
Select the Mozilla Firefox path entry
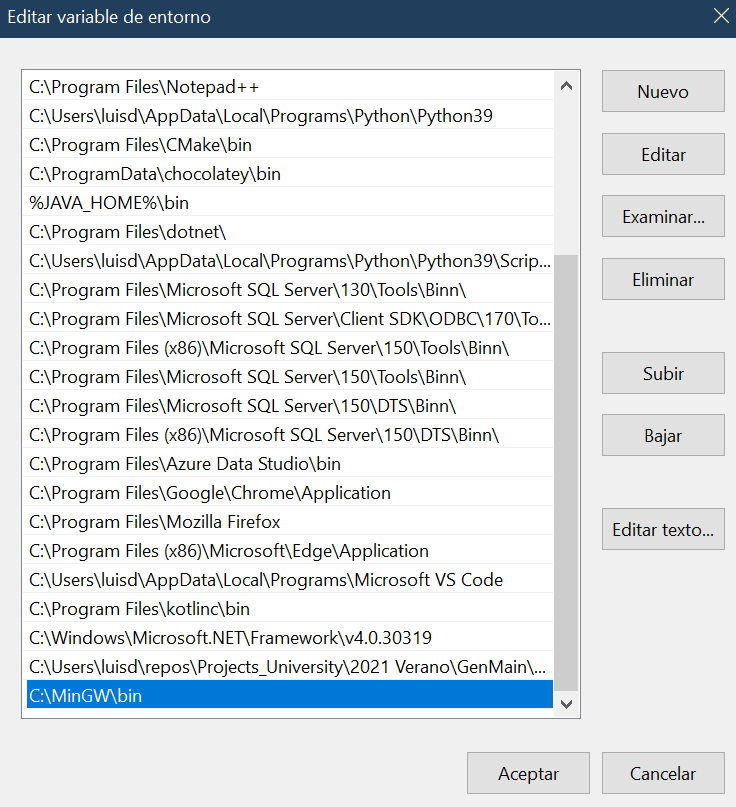(x=290, y=522)
